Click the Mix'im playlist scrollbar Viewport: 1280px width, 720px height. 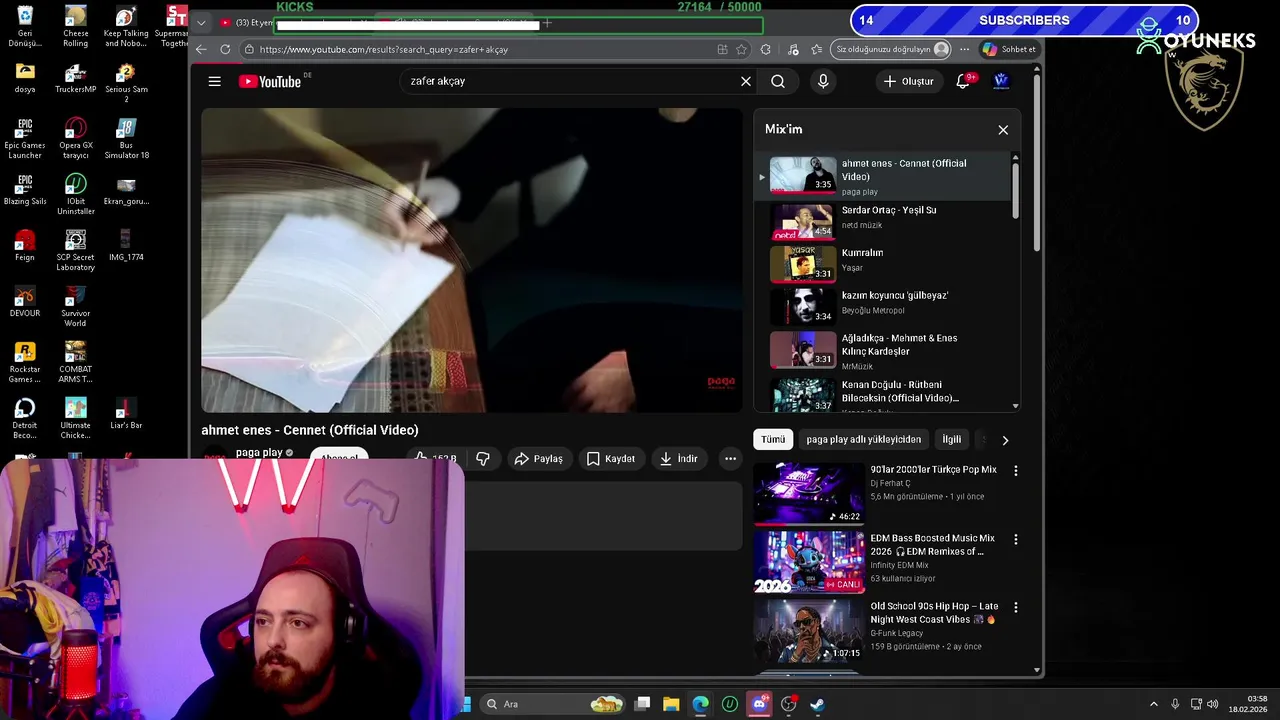(x=1016, y=190)
